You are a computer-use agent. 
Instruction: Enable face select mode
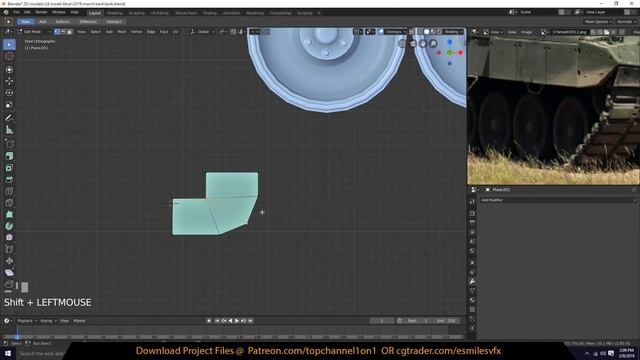[x=69, y=31]
